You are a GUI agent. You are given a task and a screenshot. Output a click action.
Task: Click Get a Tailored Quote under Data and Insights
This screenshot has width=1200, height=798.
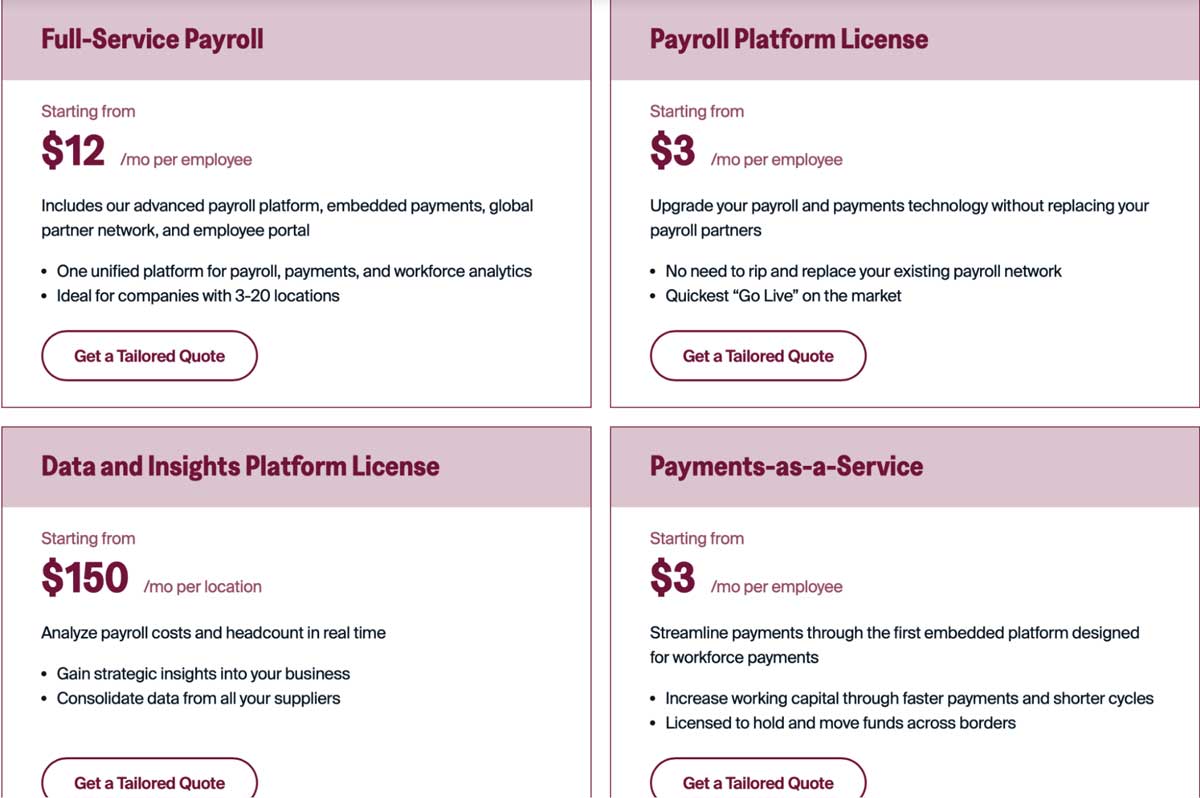[149, 782]
